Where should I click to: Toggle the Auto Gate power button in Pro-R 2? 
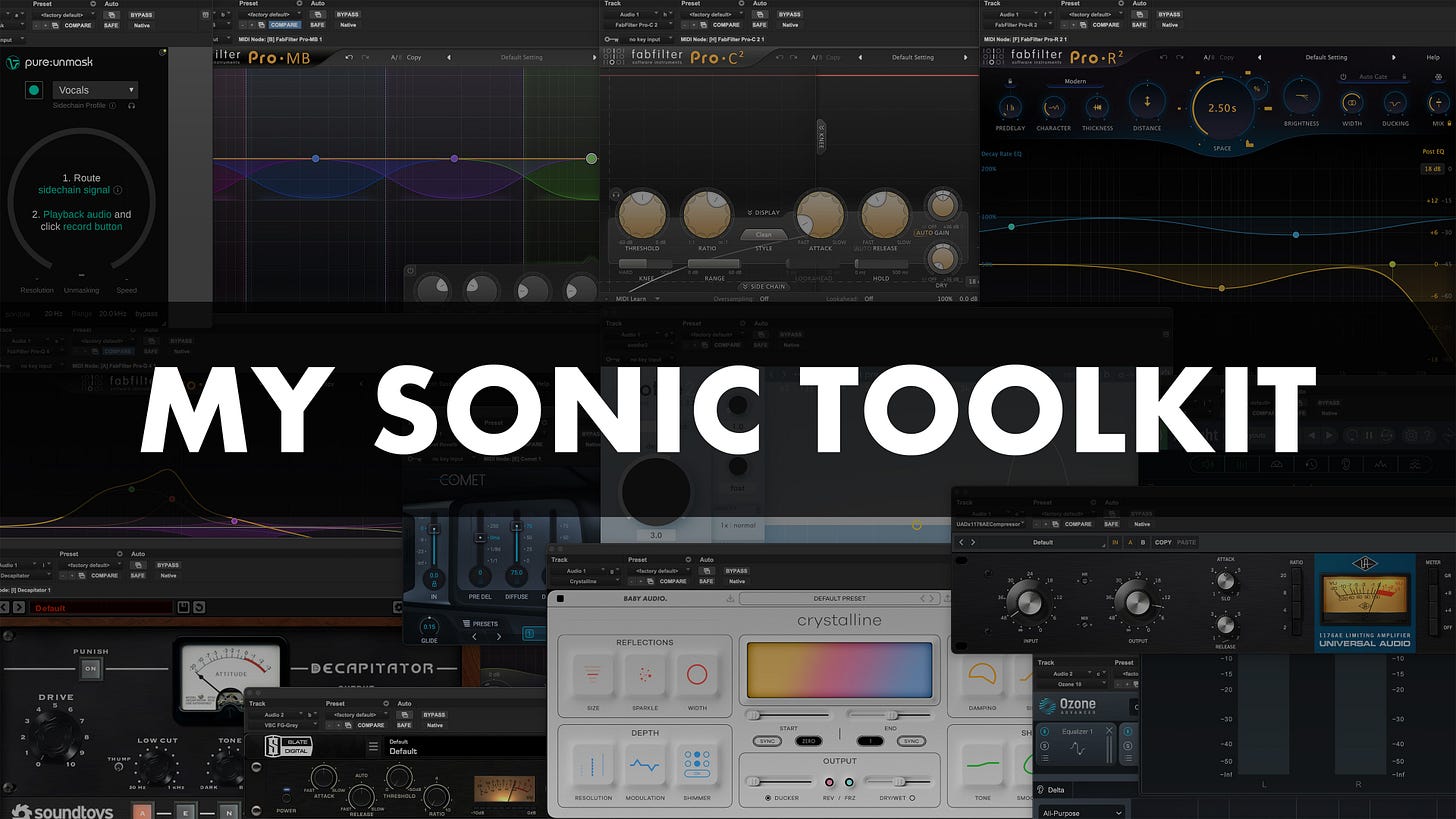[x=1344, y=76]
